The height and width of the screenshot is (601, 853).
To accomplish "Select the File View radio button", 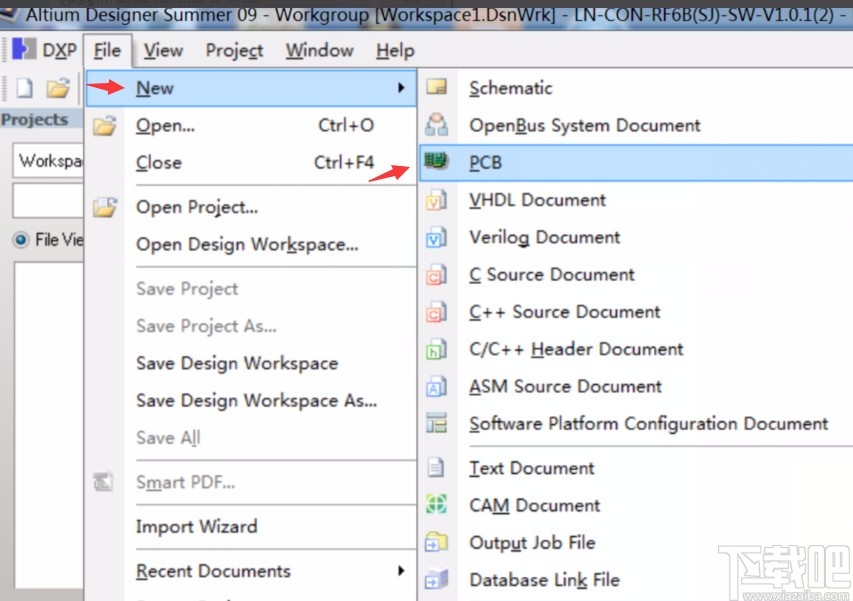I will [21, 239].
